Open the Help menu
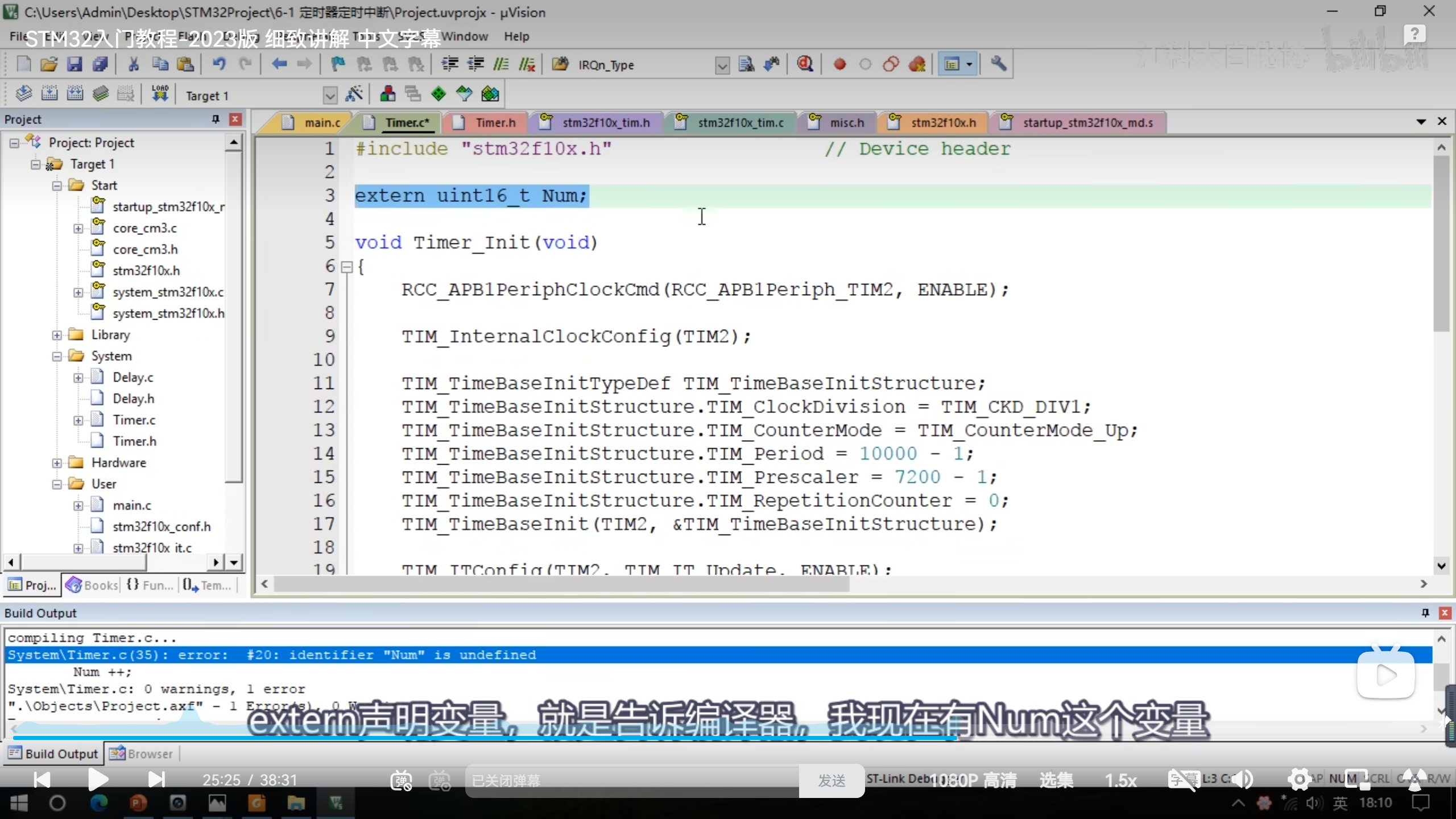The height and width of the screenshot is (819, 1456). coord(516,36)
